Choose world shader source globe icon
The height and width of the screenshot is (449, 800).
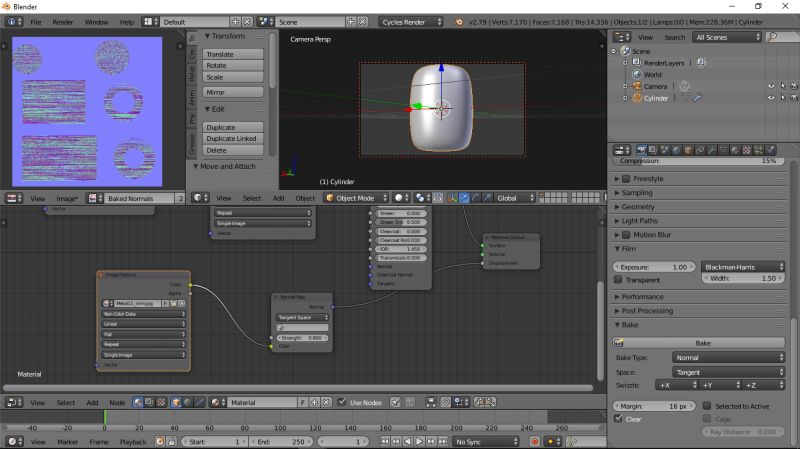pos(187,403)
